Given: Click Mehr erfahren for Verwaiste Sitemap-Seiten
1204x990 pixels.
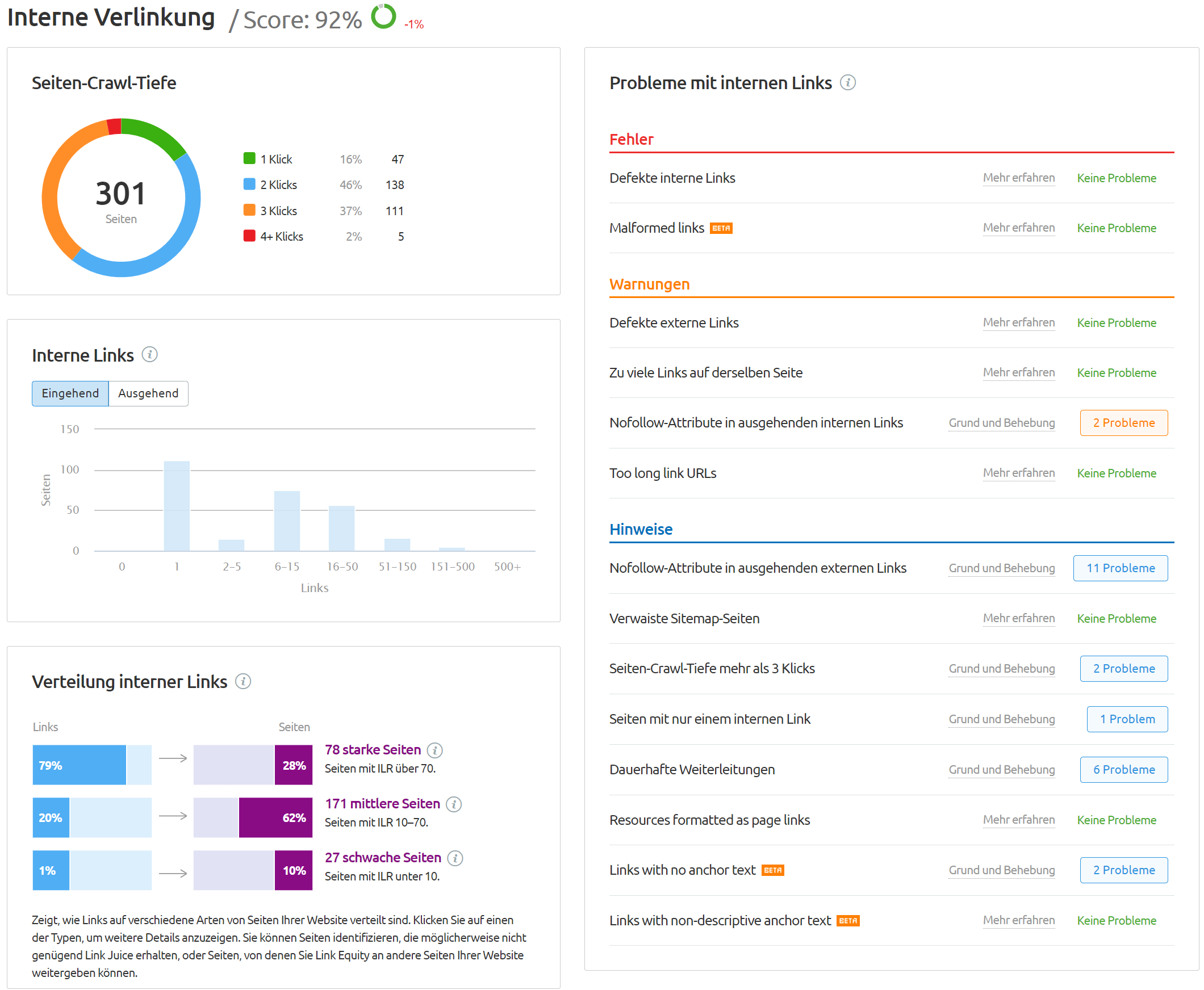Looking at the screenshot, I should 1018,619.
